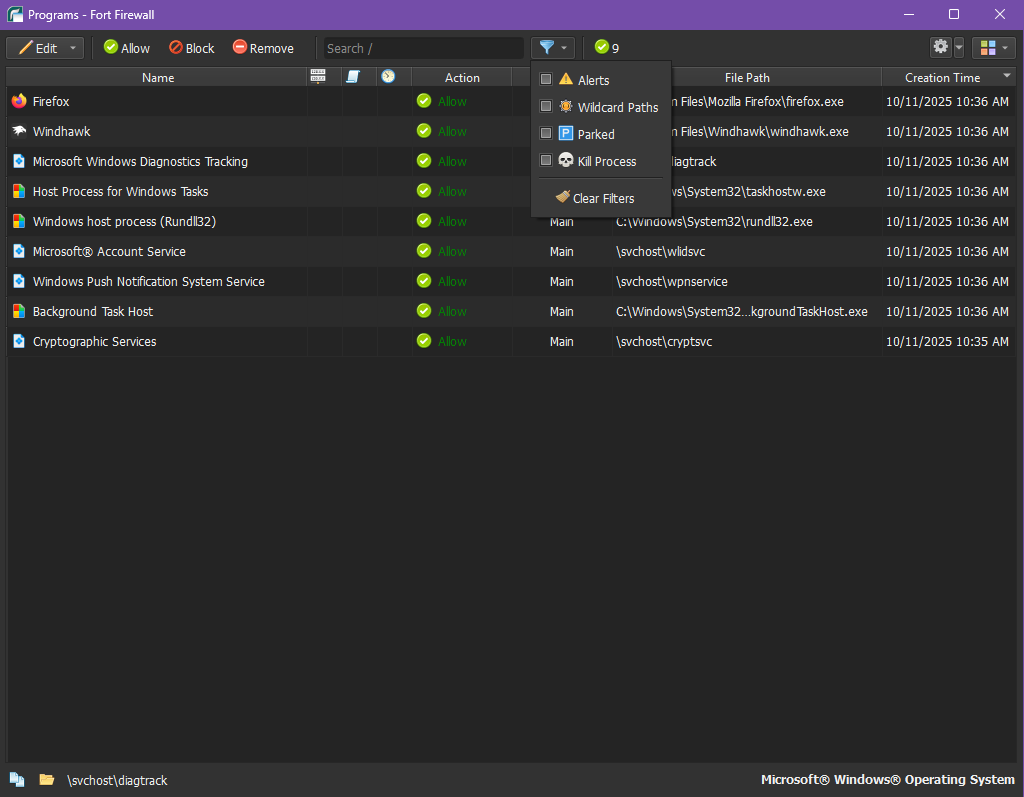Enable the Alerts filter checkbox

(x=546, y=80)
